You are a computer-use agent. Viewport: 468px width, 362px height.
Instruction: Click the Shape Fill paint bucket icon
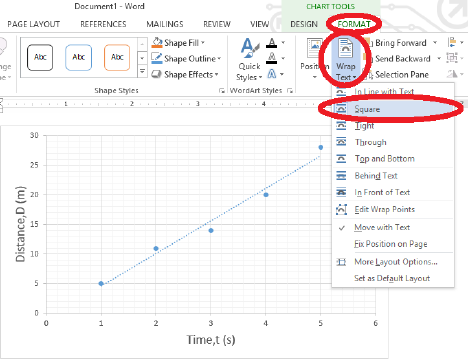157,43
